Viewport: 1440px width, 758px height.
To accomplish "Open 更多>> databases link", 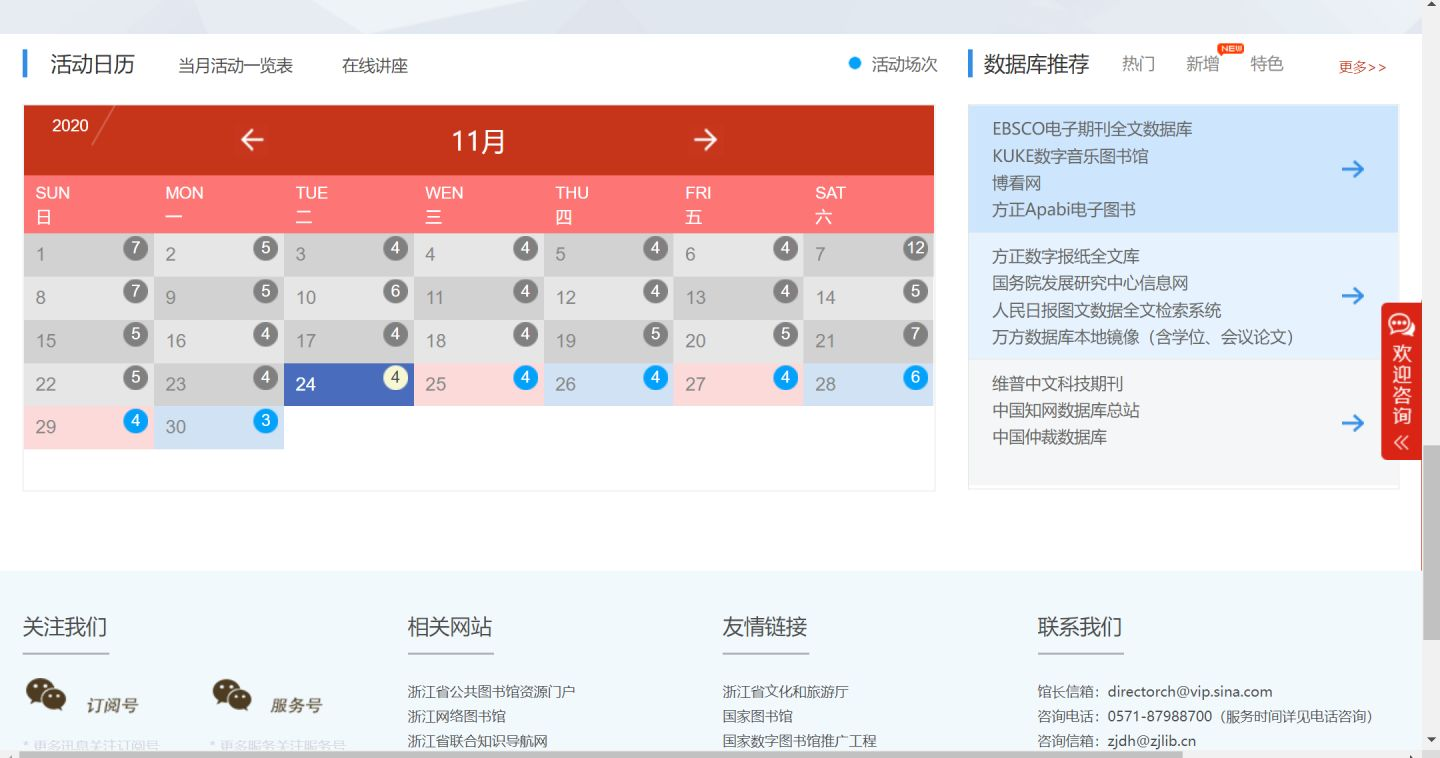I will click(x=1362, y=67).
